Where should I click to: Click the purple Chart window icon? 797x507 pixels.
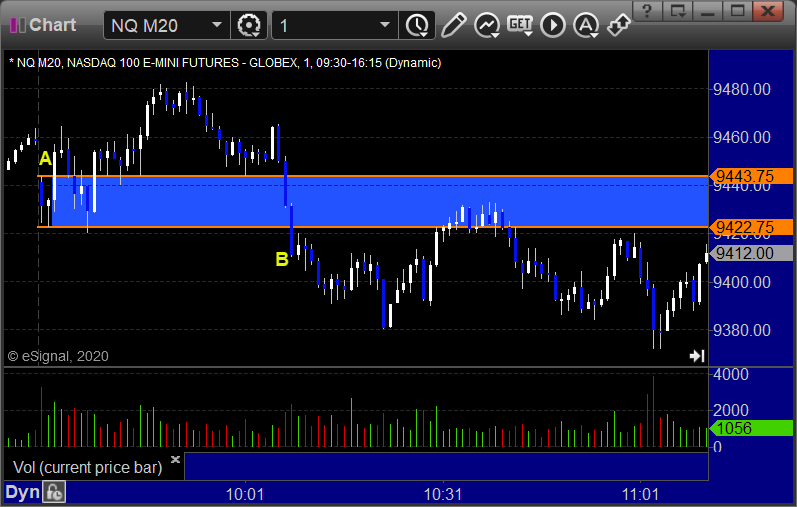pos(18,25)
